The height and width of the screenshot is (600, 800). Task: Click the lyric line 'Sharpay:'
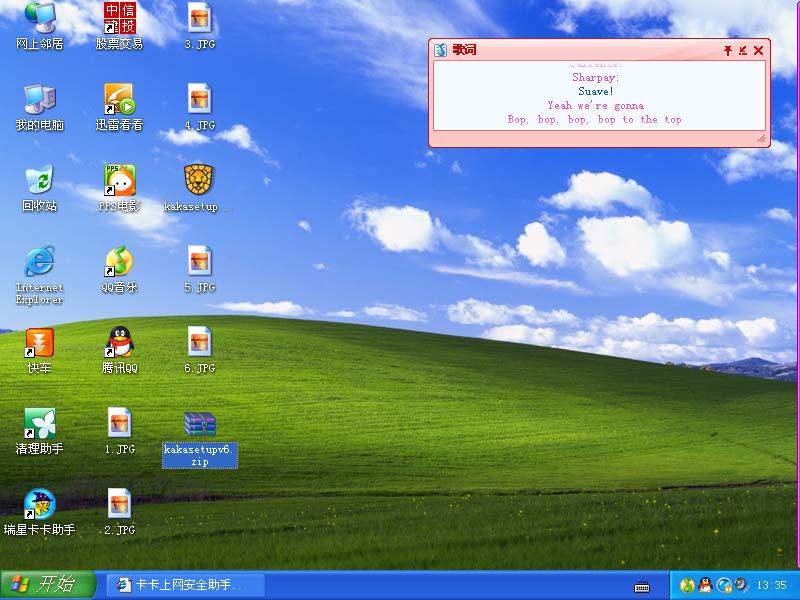click(595, 78)
